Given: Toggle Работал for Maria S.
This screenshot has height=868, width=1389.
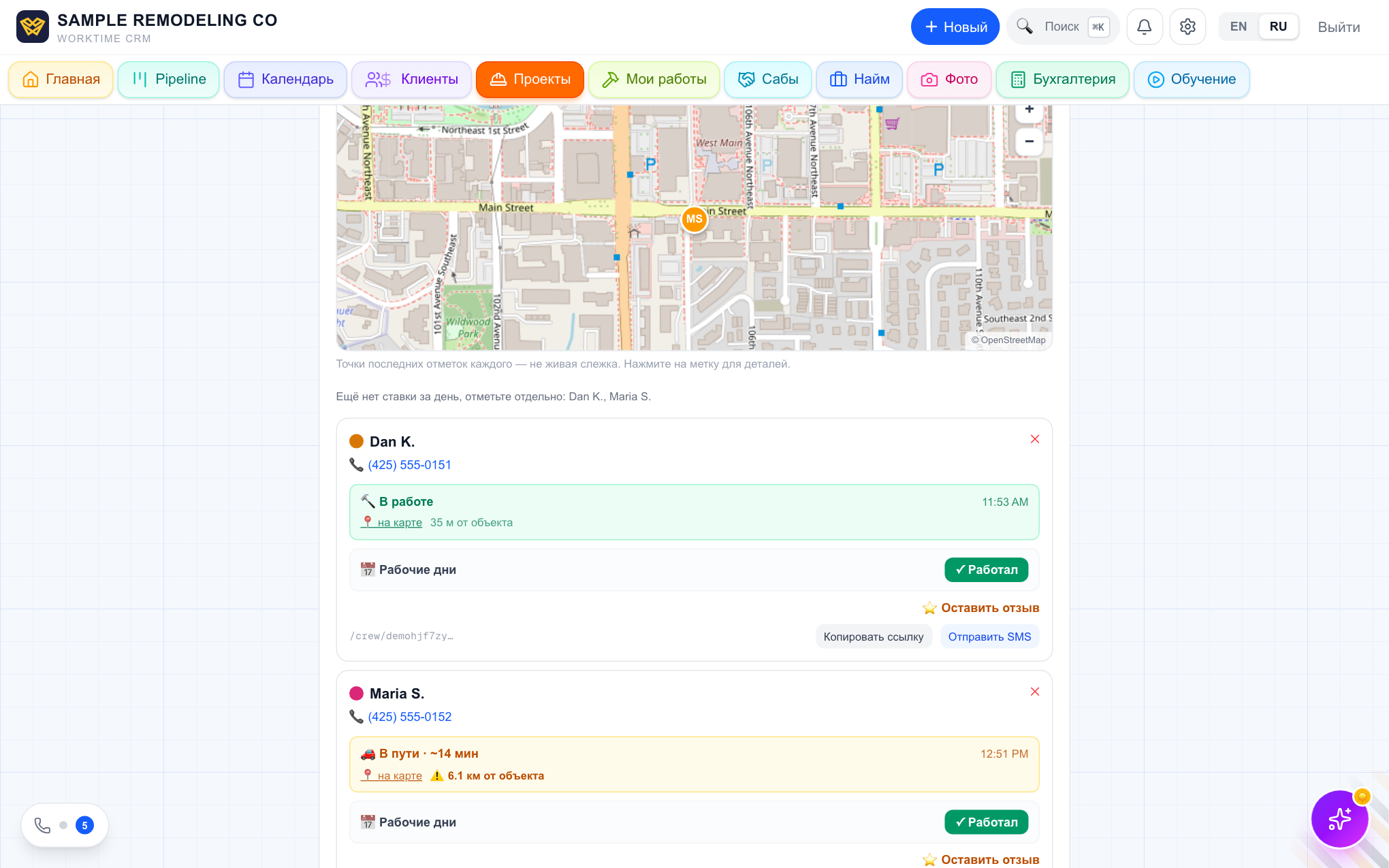Looking at the screenshot, I should 986,822.
